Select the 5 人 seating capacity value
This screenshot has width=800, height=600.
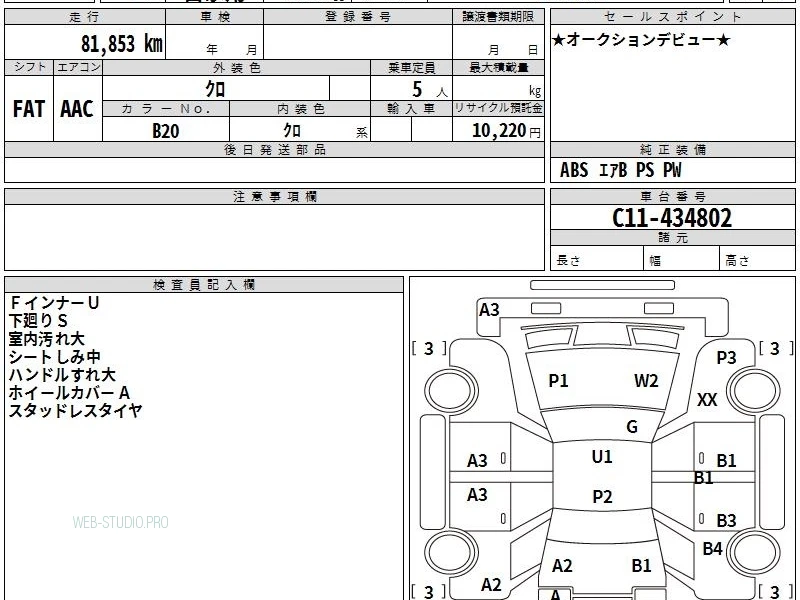click(429, 90)
